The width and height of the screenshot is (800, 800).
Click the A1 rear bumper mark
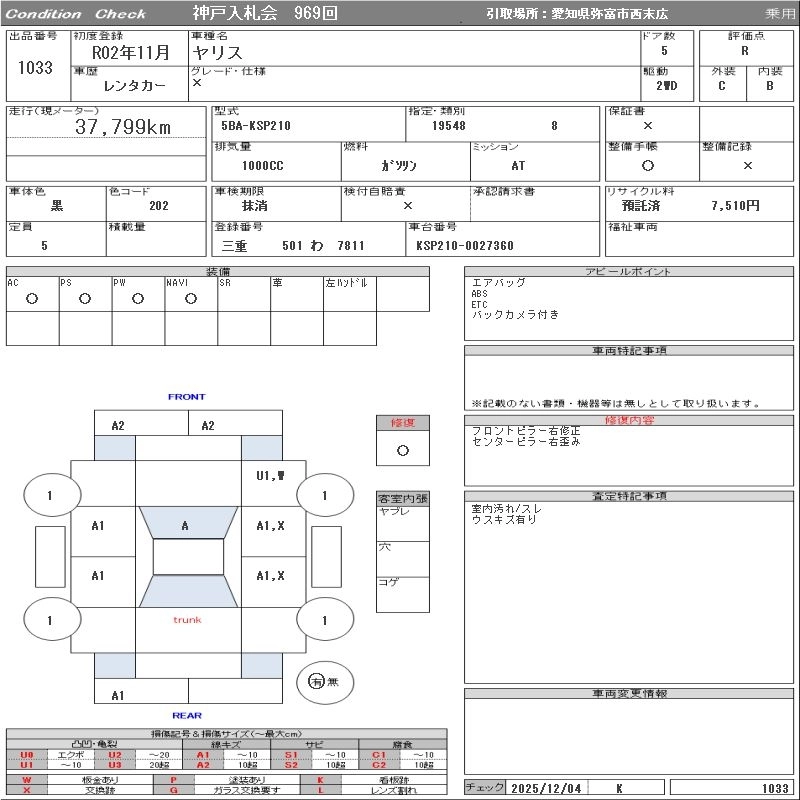point(118,695)
